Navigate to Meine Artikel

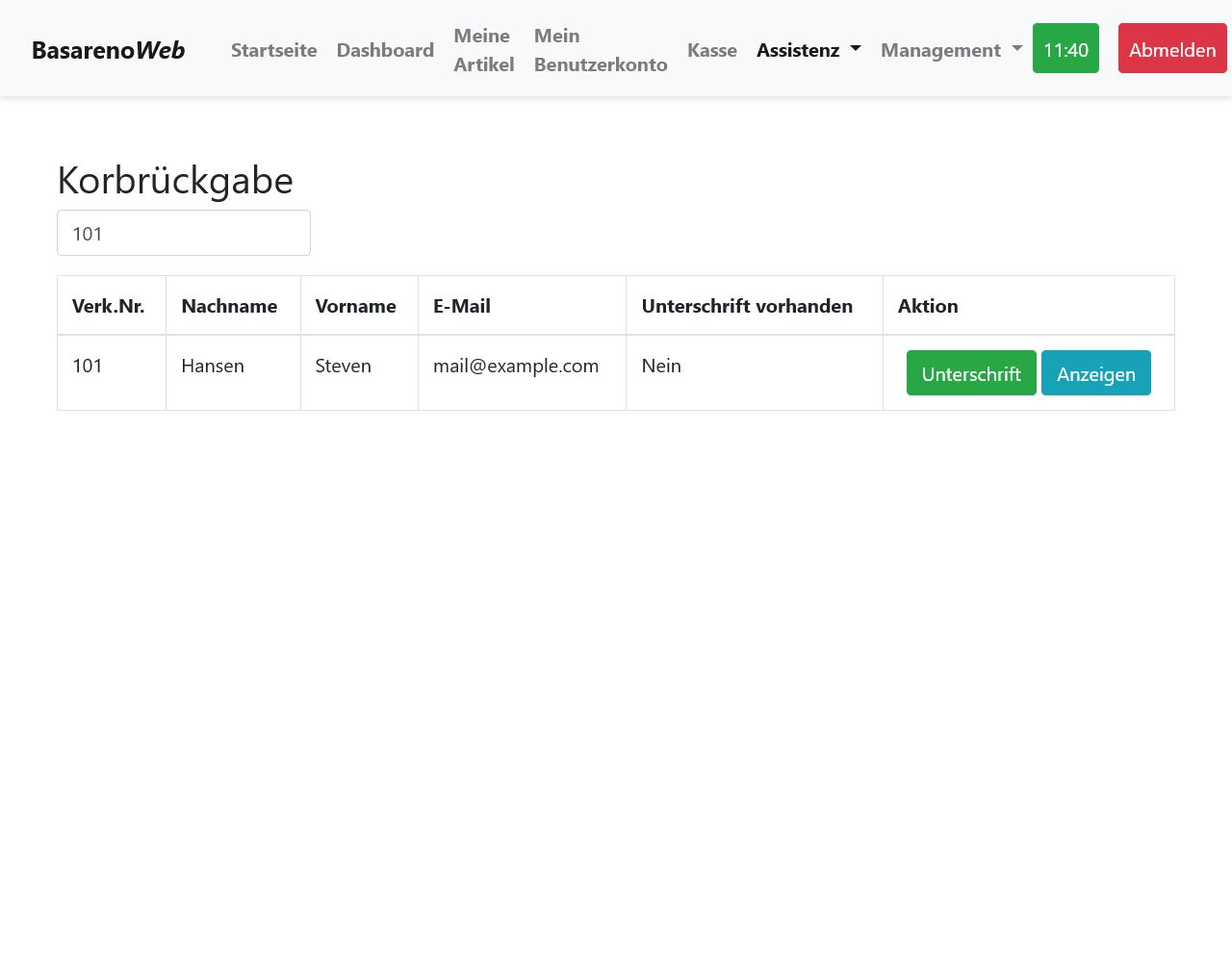[483, 50]
